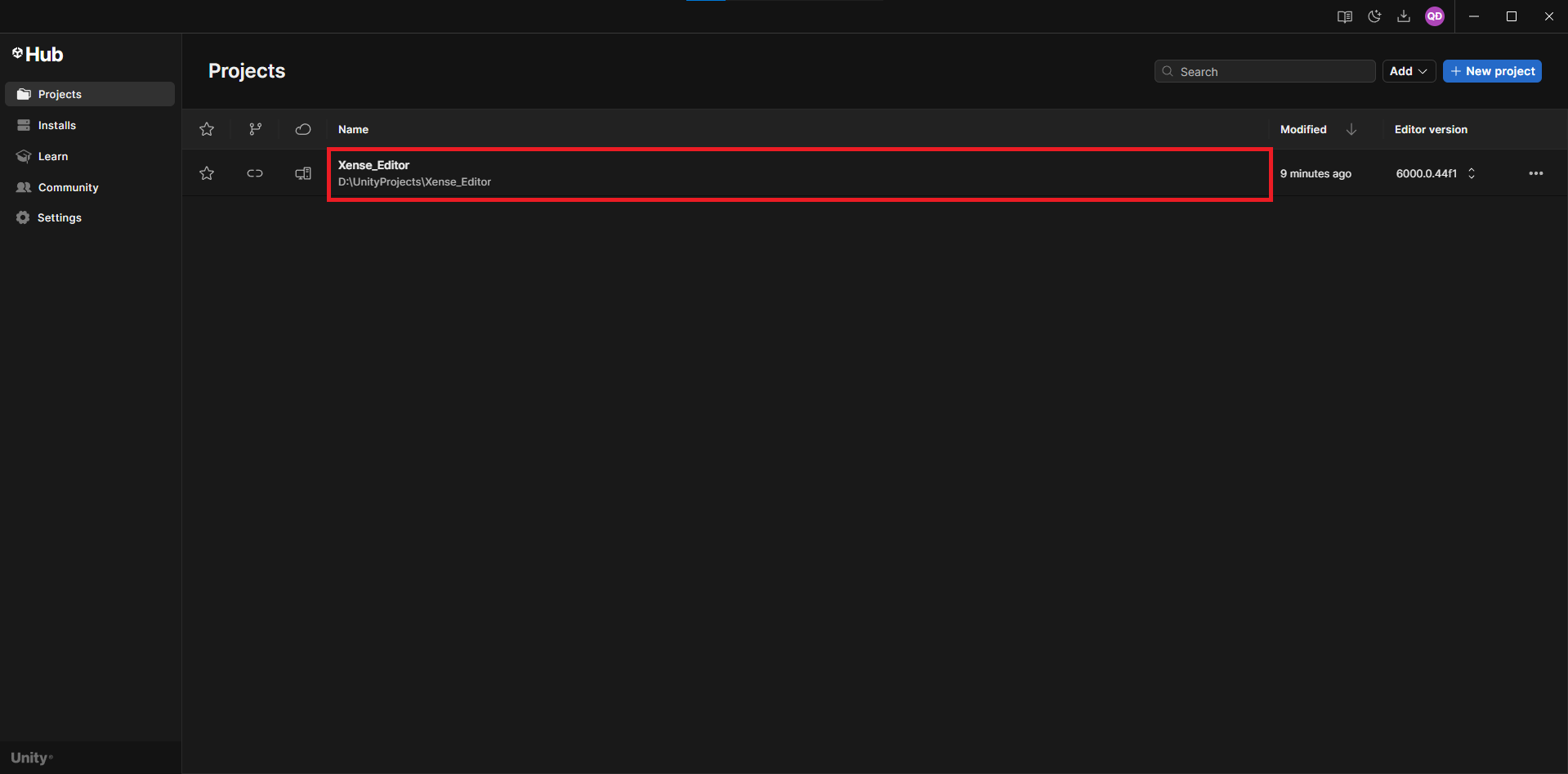Open the QD account avatar menu
Image resolution: width=1568 pixels, height=774 pixels.
click(1434, 16)
